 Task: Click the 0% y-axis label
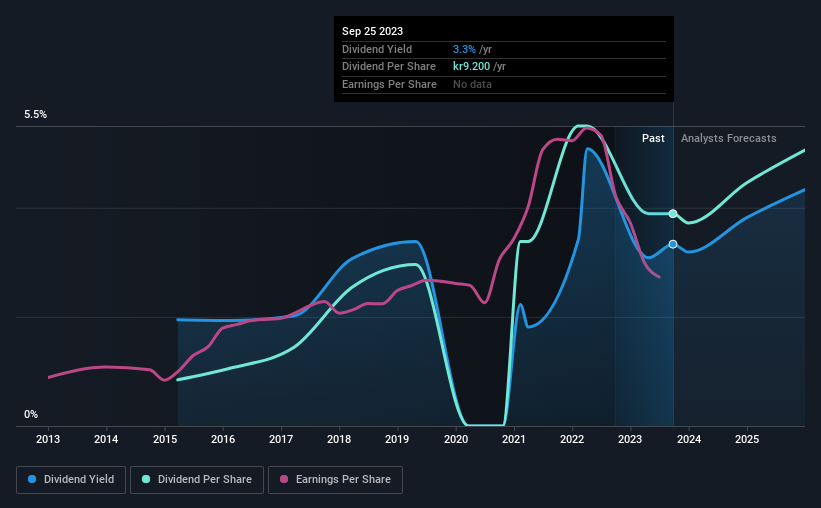click(31, 414)
